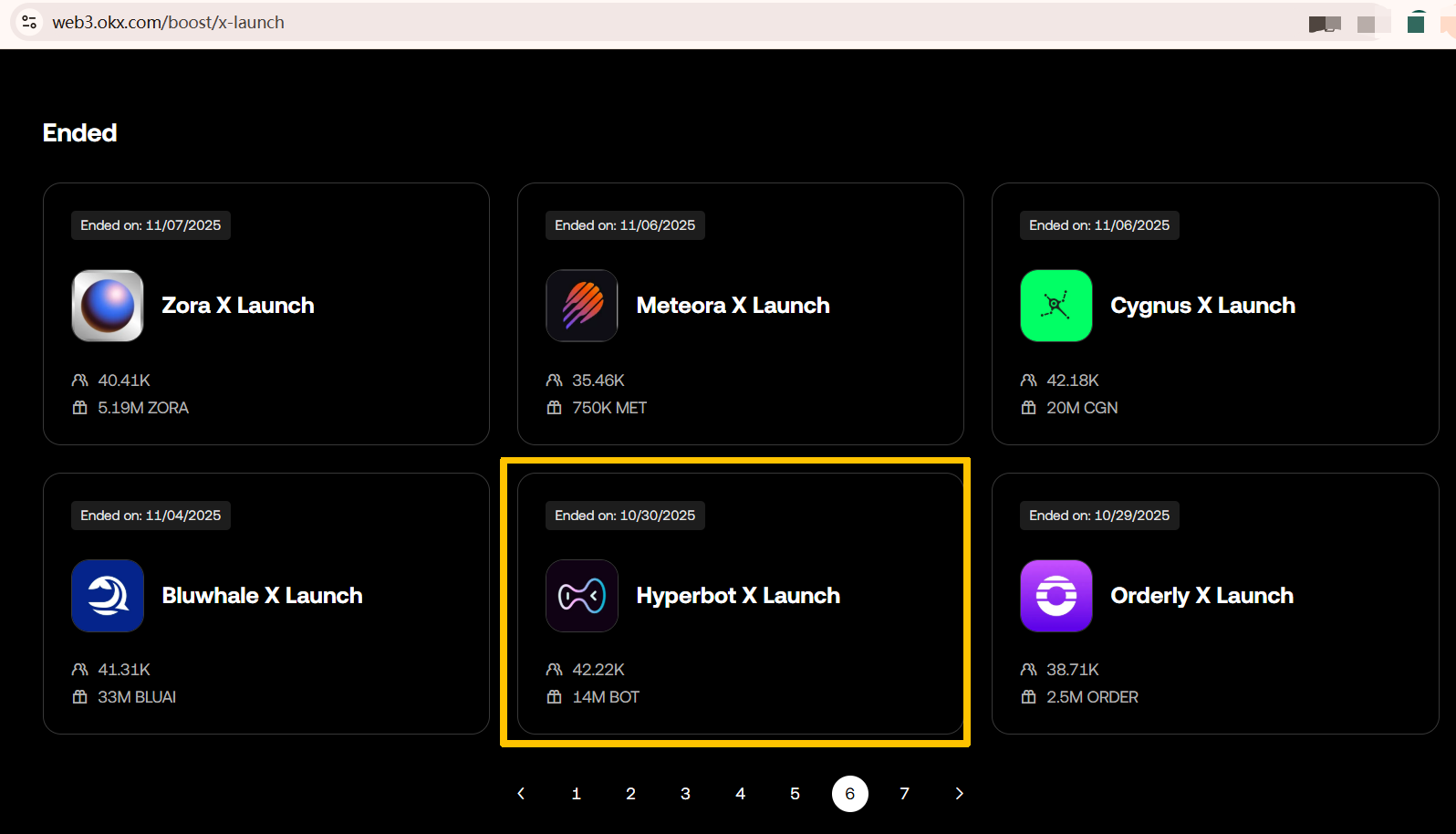Select page 2 in pagination
This screenshot has width=1456, height=834.
630,794
